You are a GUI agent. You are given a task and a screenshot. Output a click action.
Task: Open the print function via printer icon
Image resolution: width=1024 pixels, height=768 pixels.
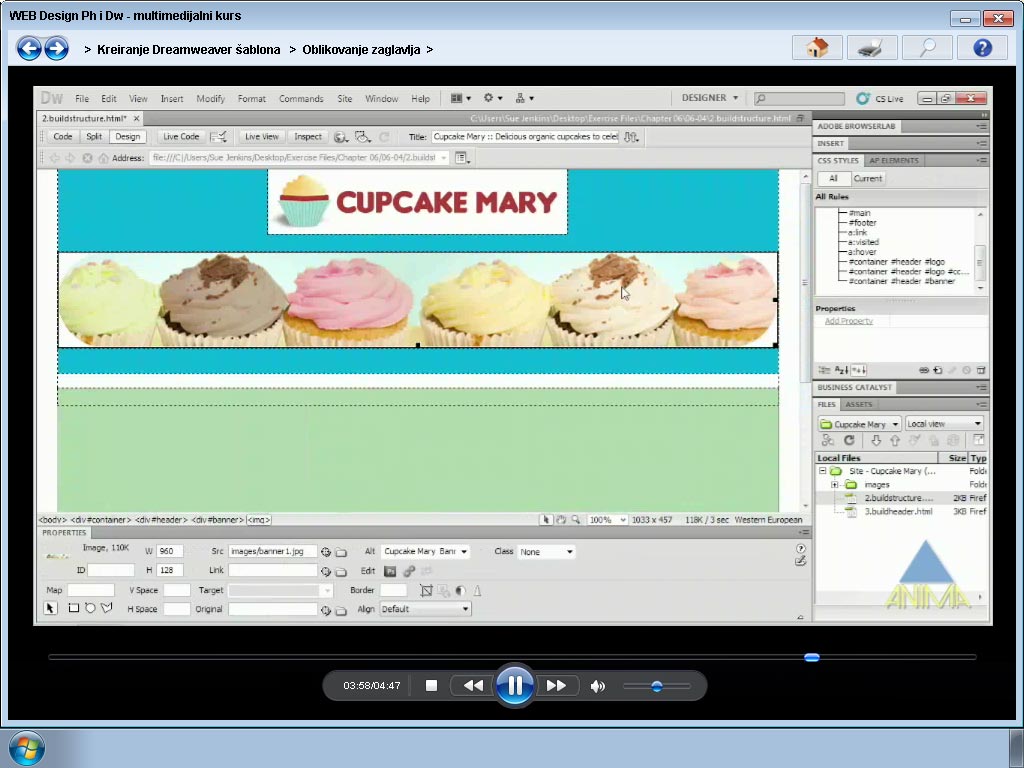pyautogui.click(x=872, y=47)
